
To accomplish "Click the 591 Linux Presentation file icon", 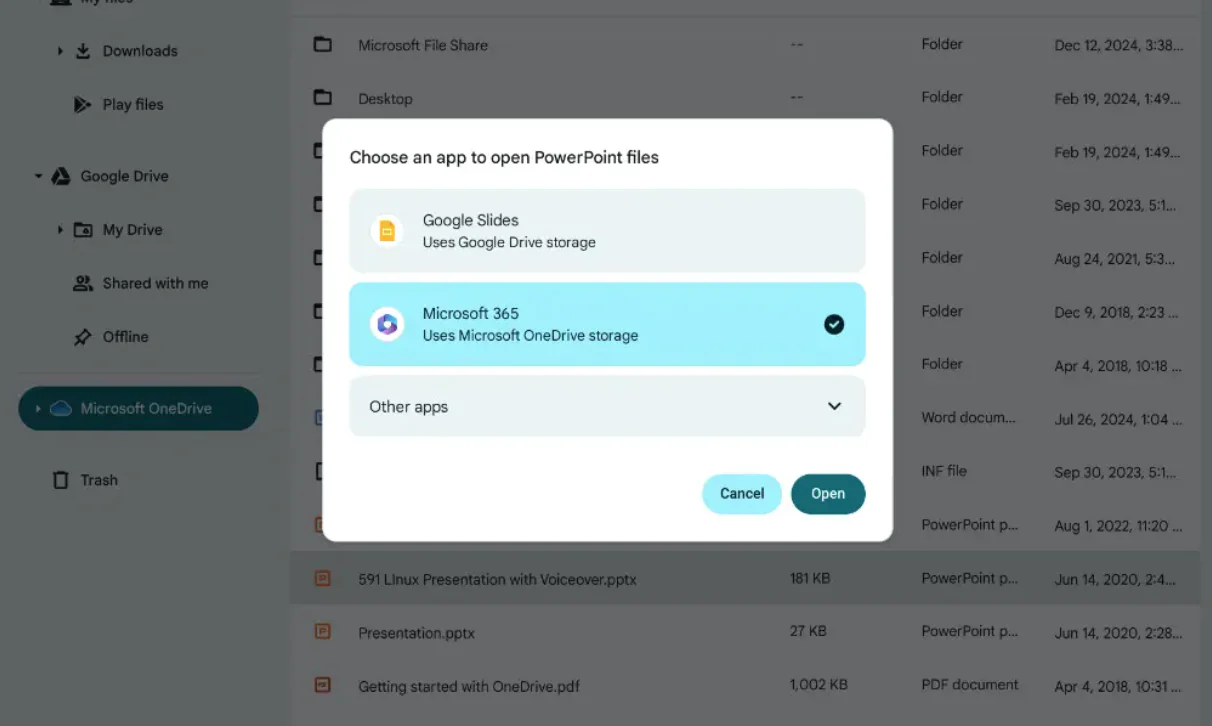I will click(322, 578).
